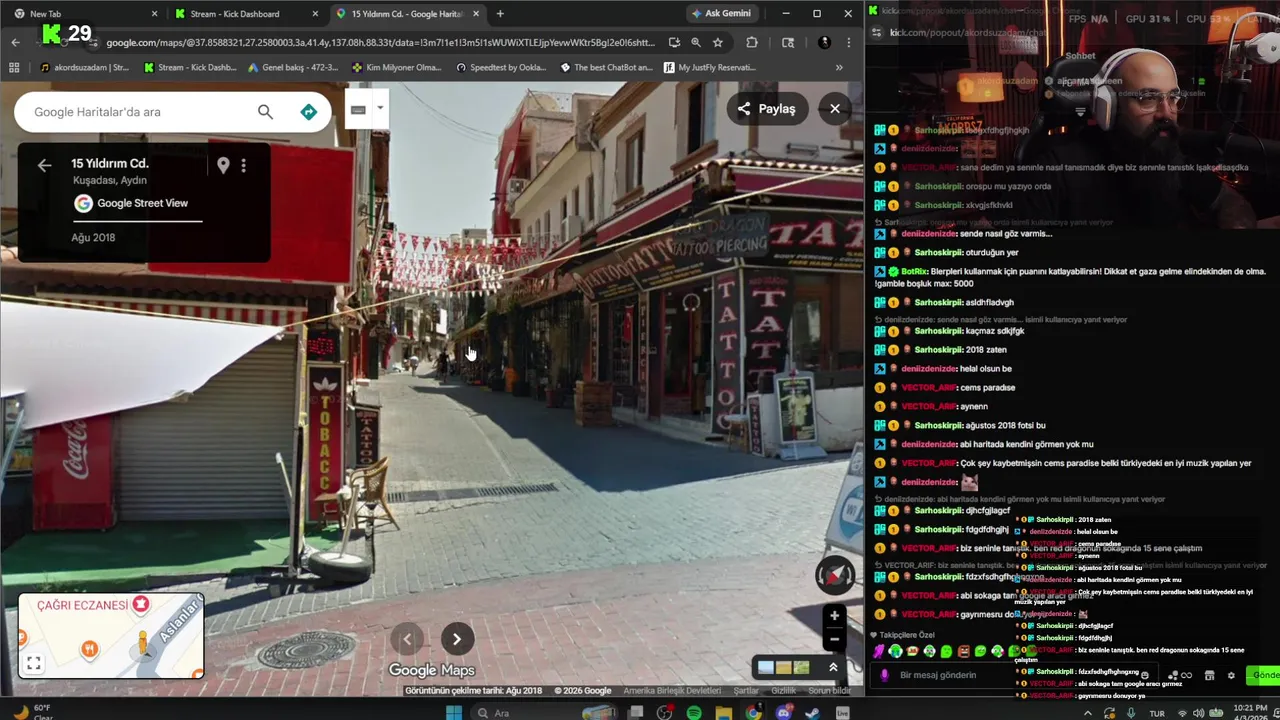Switch to Stream - Kick Dashboard tab
This screenshot has height=720, width=1280.
click(x=245, y=14)
